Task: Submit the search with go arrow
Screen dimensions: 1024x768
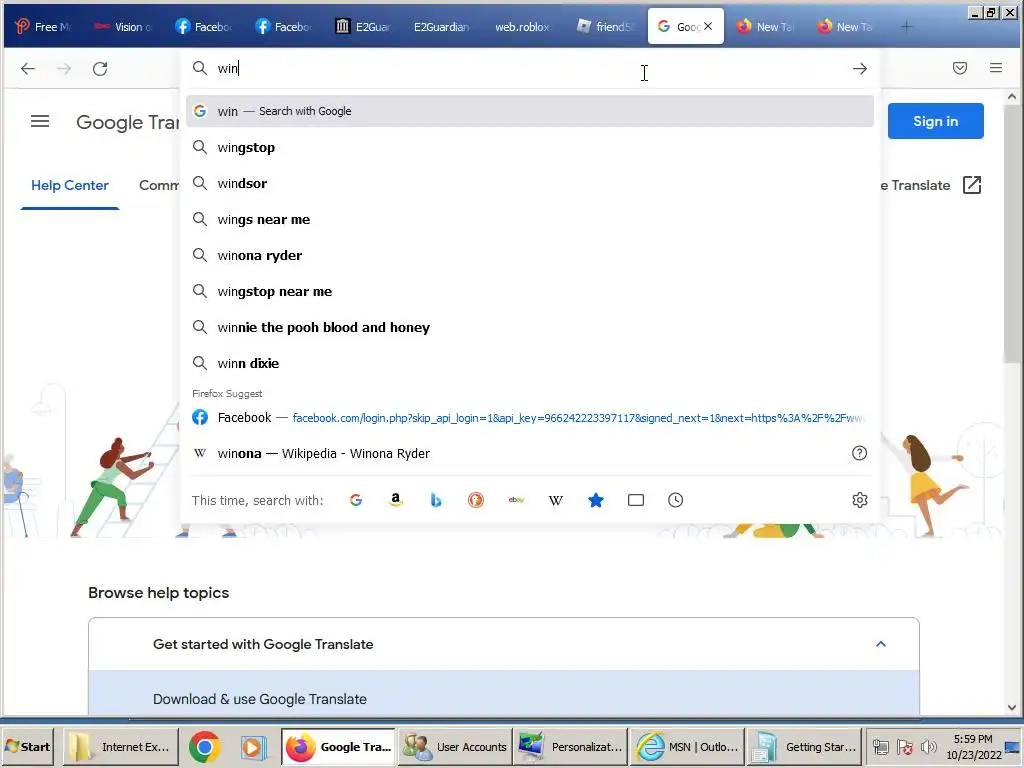Action: [x=859, y=69]
